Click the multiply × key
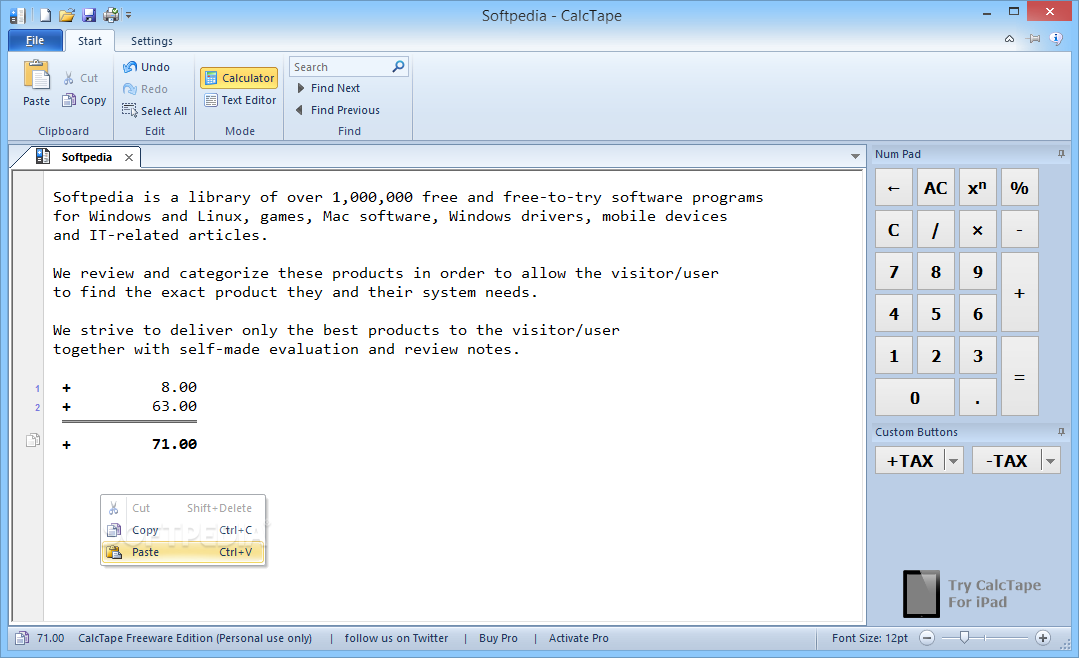This screenshot has height=658, width=1079. [x=978, y=229]
